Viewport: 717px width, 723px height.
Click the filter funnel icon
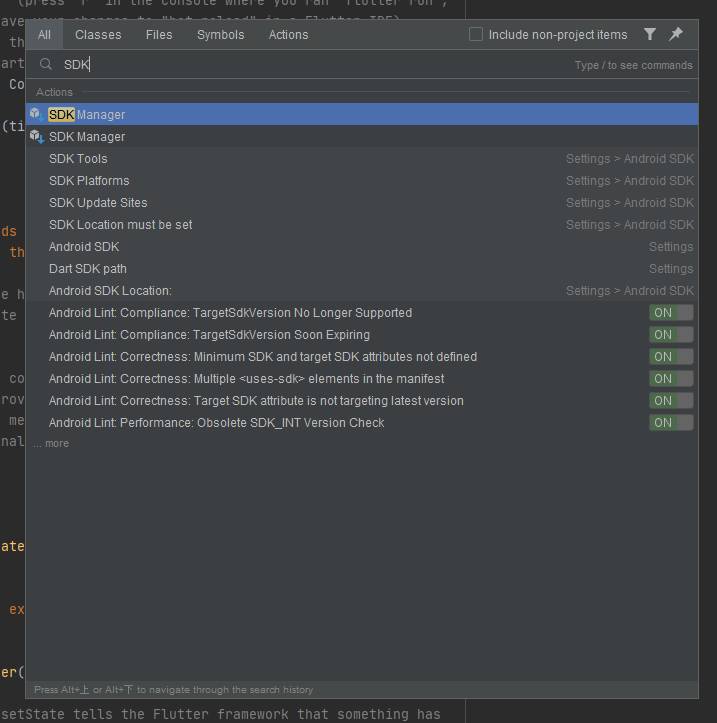649,34
